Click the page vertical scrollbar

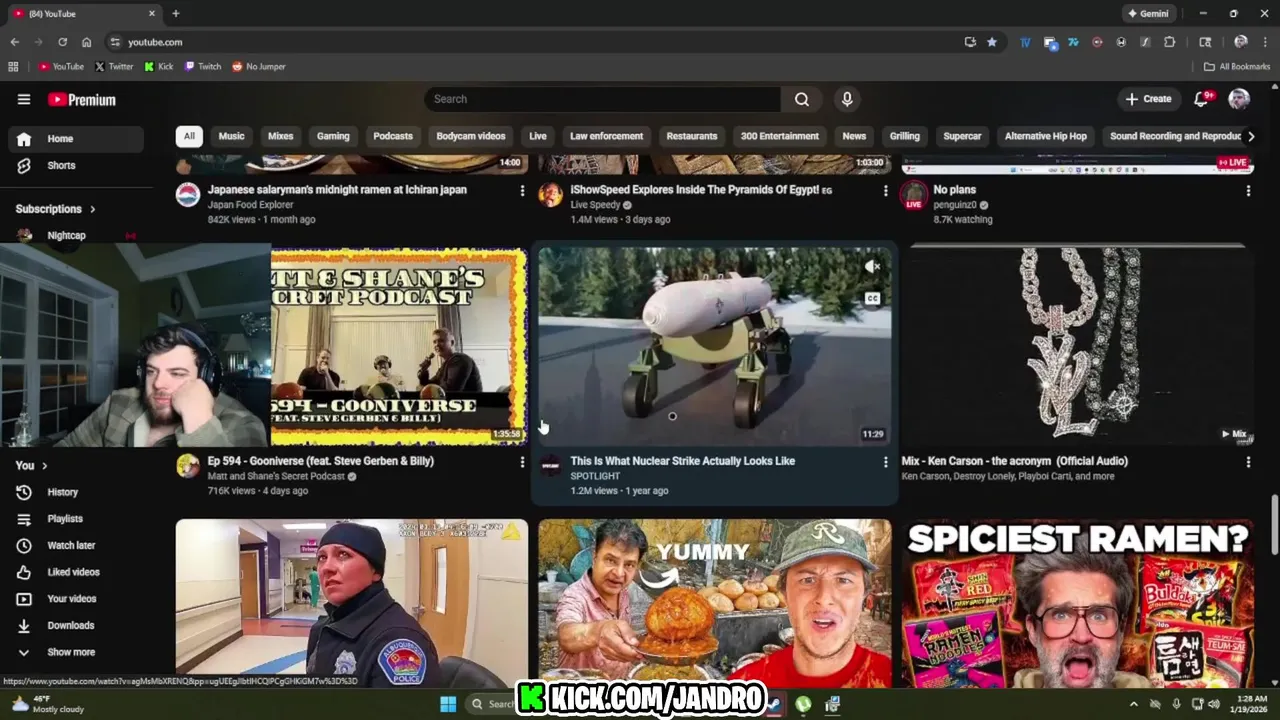(1274, 524)
